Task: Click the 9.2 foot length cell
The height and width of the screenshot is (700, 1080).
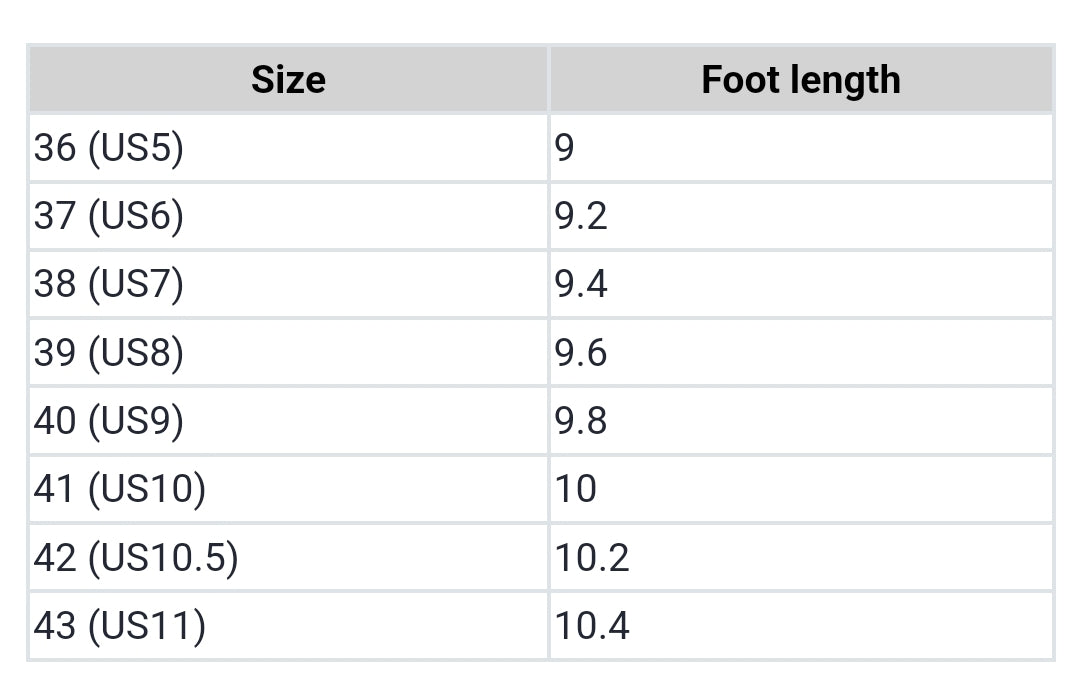Action: pos(581,216)
